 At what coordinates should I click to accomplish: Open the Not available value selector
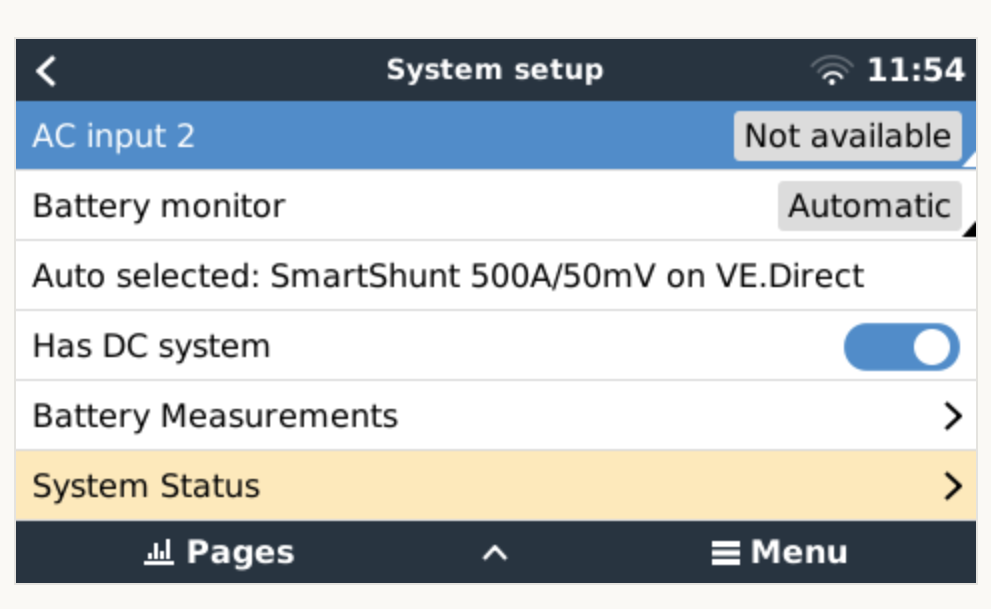[847, 136]
